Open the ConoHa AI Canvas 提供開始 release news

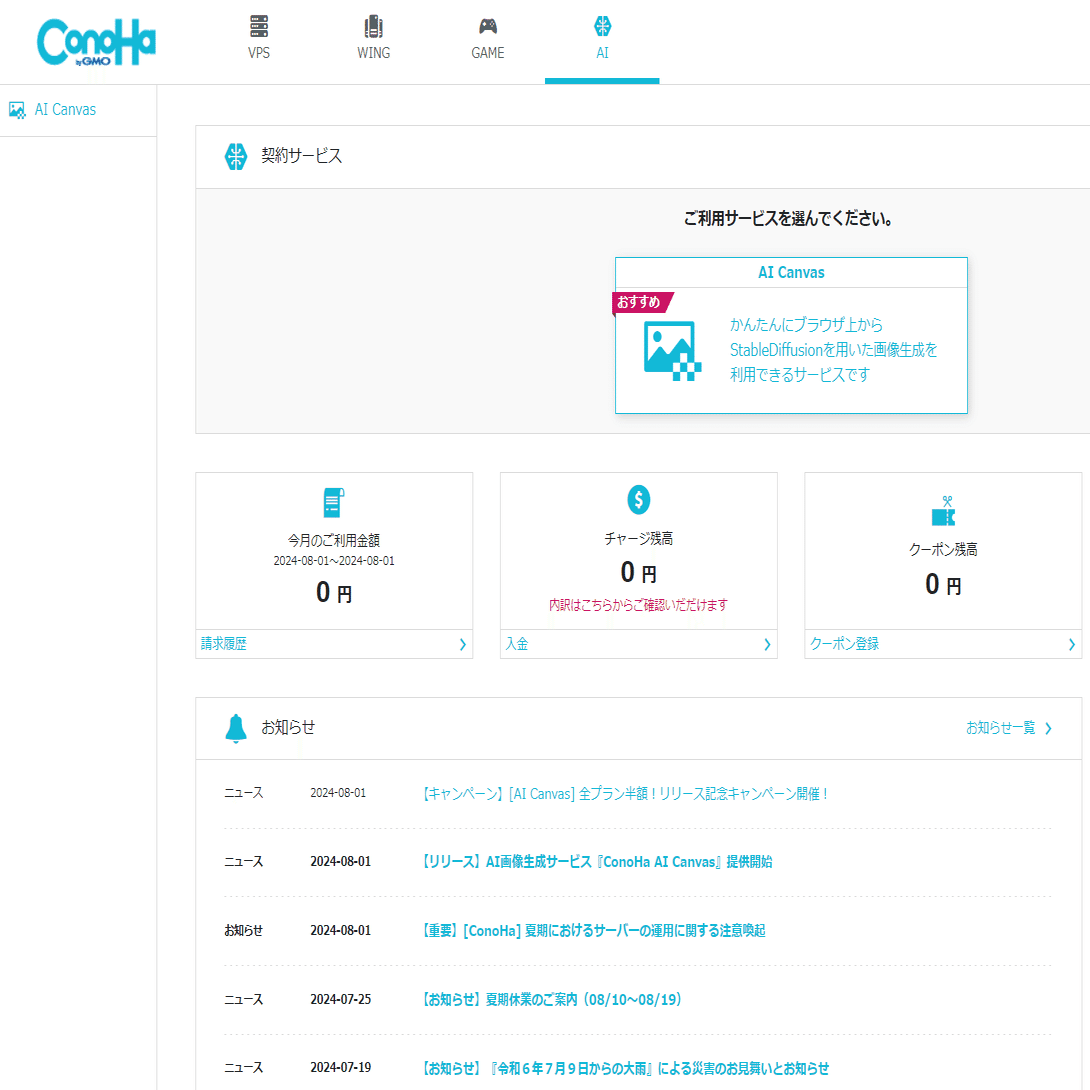pos(598,862)
